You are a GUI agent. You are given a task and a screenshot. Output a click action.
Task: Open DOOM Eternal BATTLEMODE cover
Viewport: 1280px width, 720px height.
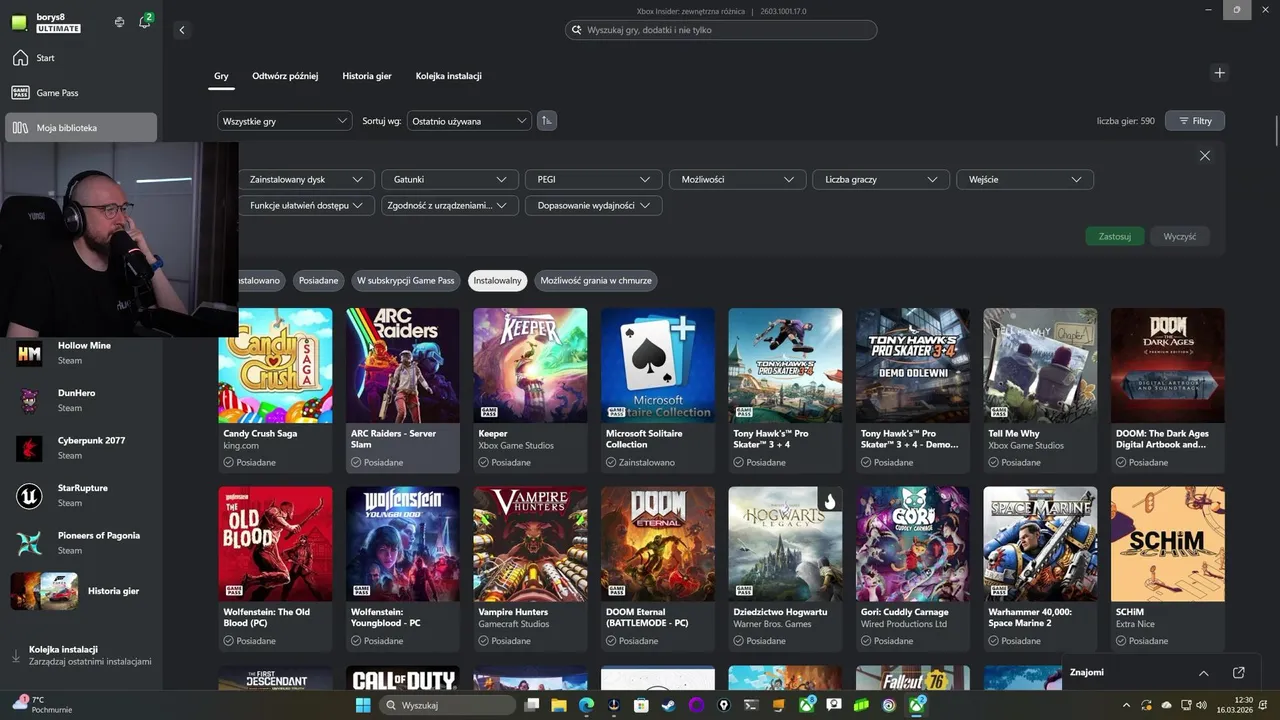tap(658, 544)
